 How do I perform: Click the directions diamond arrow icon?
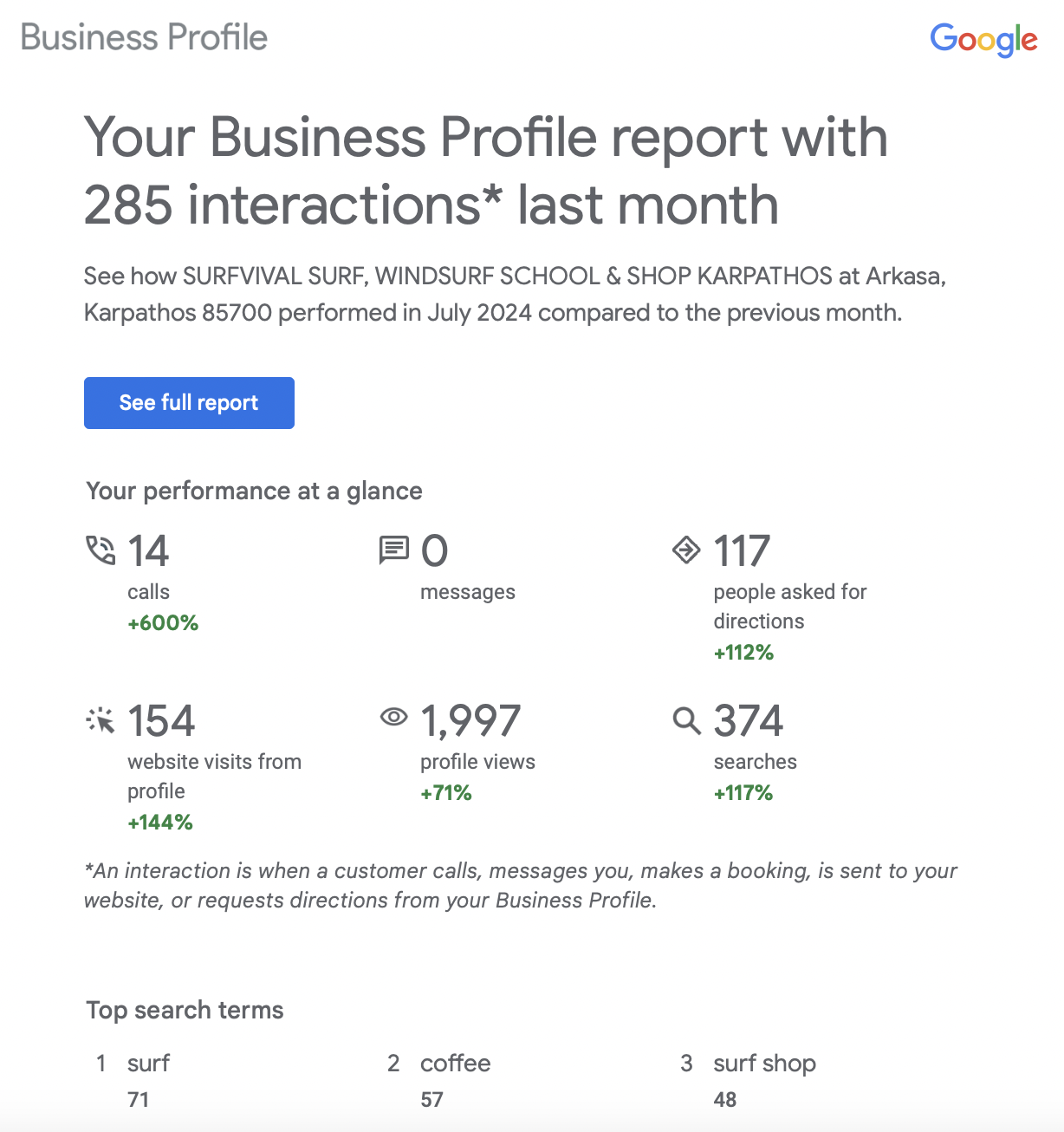point(686,550)
